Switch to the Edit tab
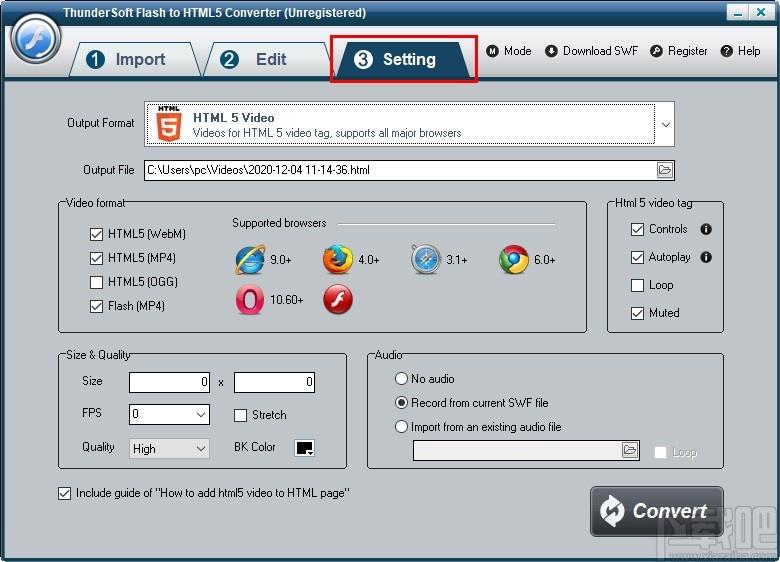 click(266, 59)
